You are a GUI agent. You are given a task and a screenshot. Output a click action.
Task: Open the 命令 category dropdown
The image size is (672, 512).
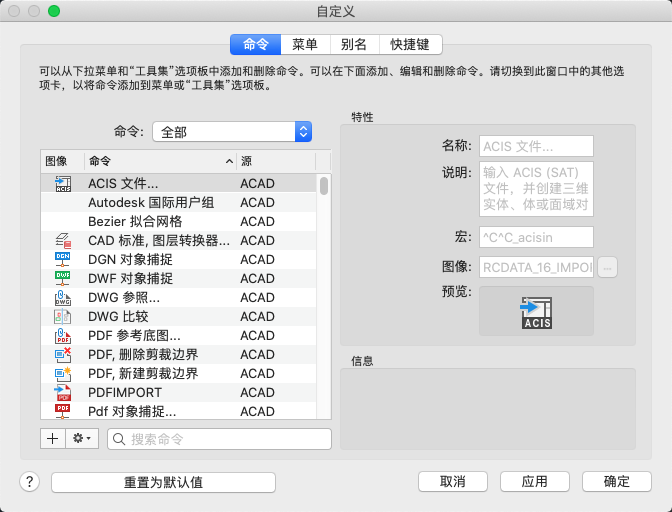point(232,132)
